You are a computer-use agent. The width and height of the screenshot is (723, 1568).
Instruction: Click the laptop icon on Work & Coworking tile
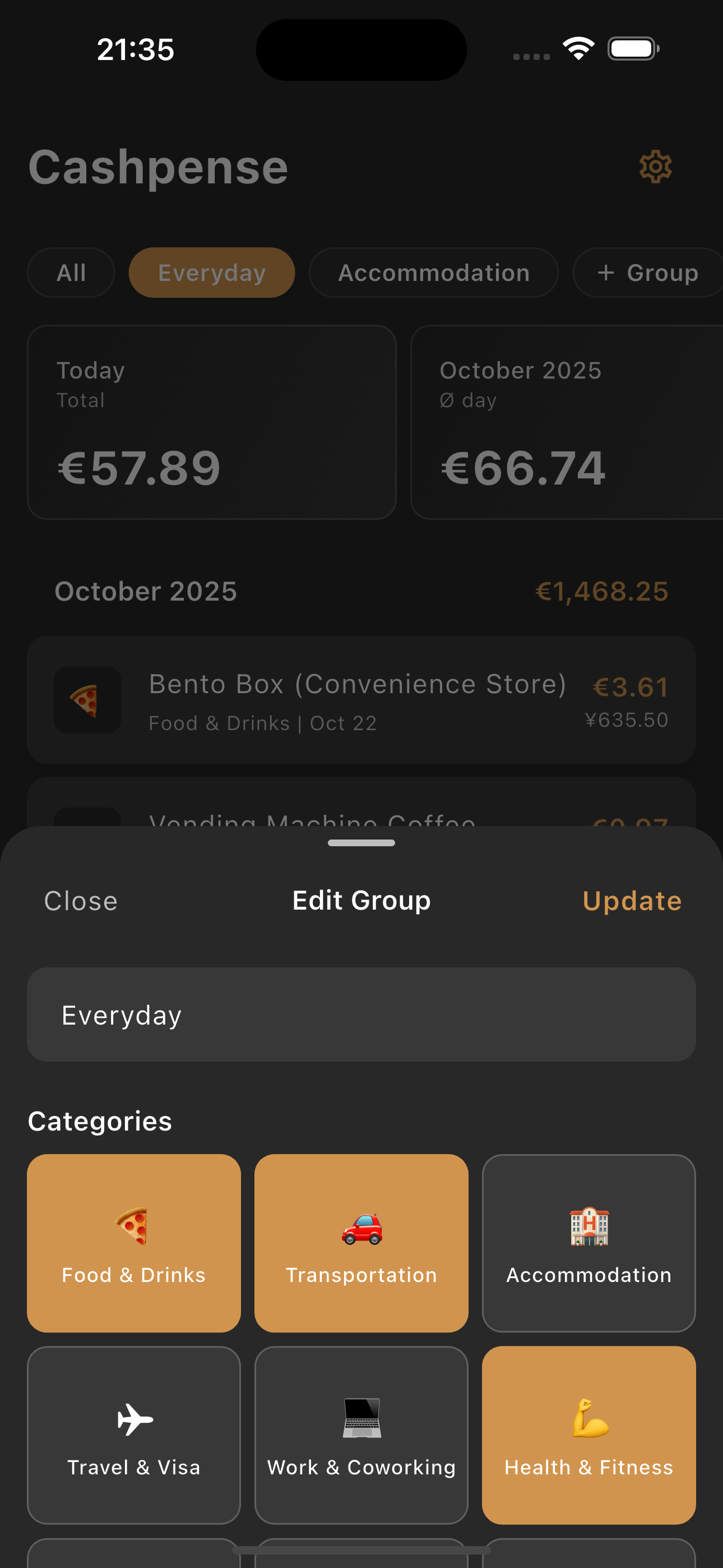click(x=361, y=1418)
